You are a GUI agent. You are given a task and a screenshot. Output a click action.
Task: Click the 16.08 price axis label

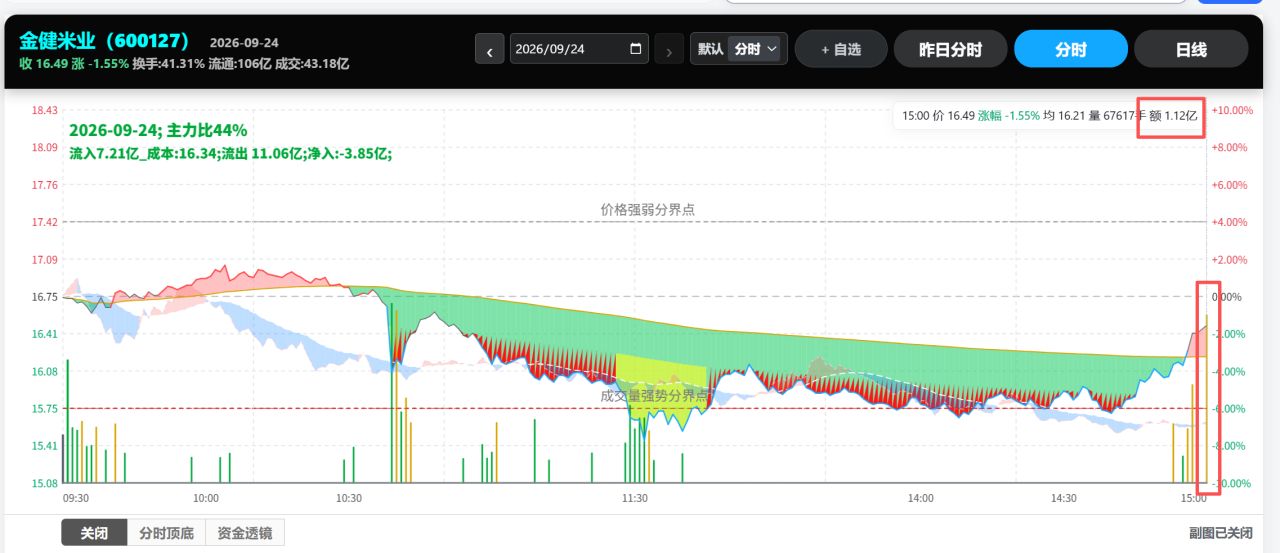tap(45, 371)
